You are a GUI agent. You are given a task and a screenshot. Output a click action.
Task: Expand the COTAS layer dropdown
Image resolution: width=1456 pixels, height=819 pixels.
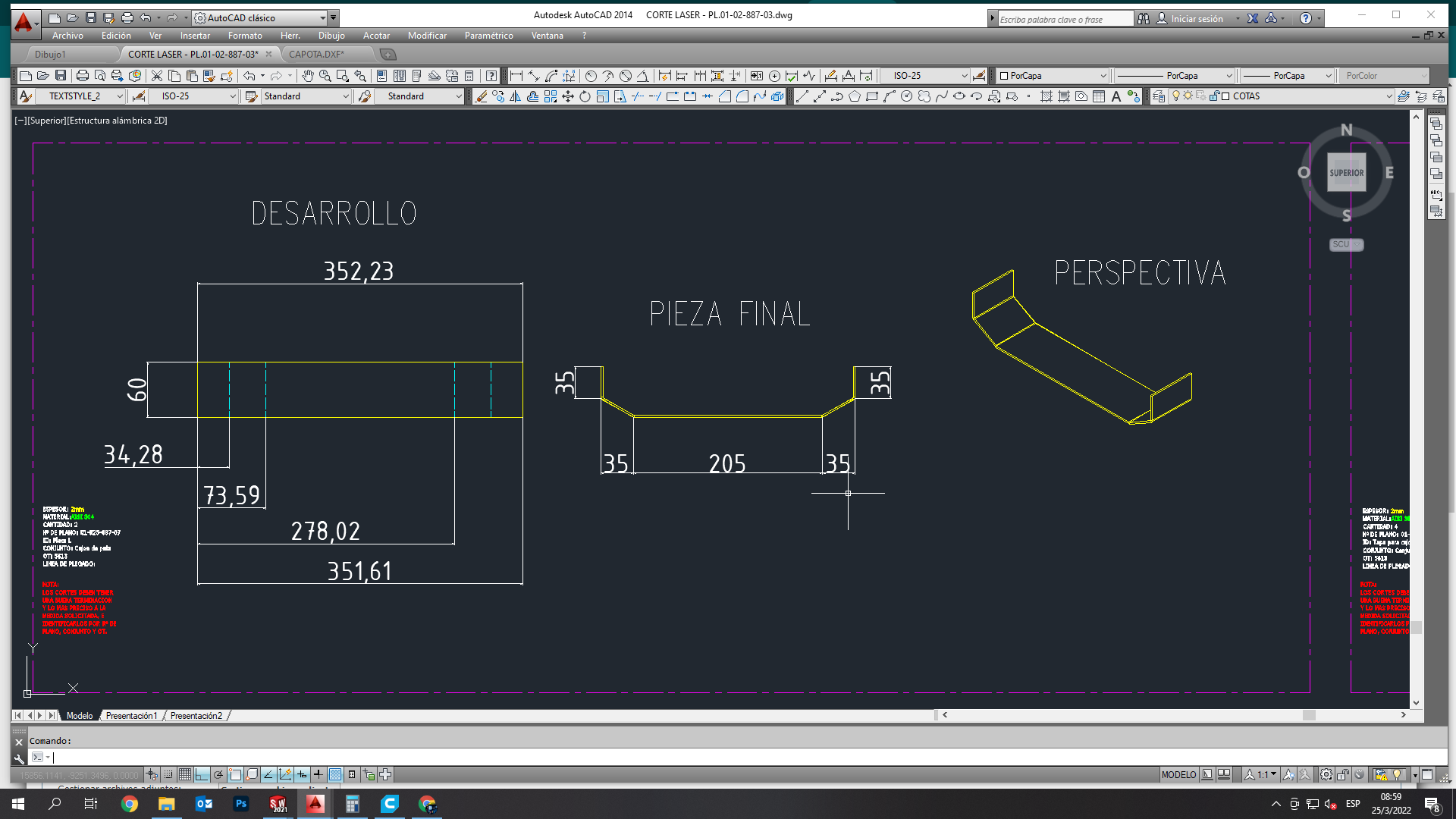pyautogui.click(x=1389, y=96)
